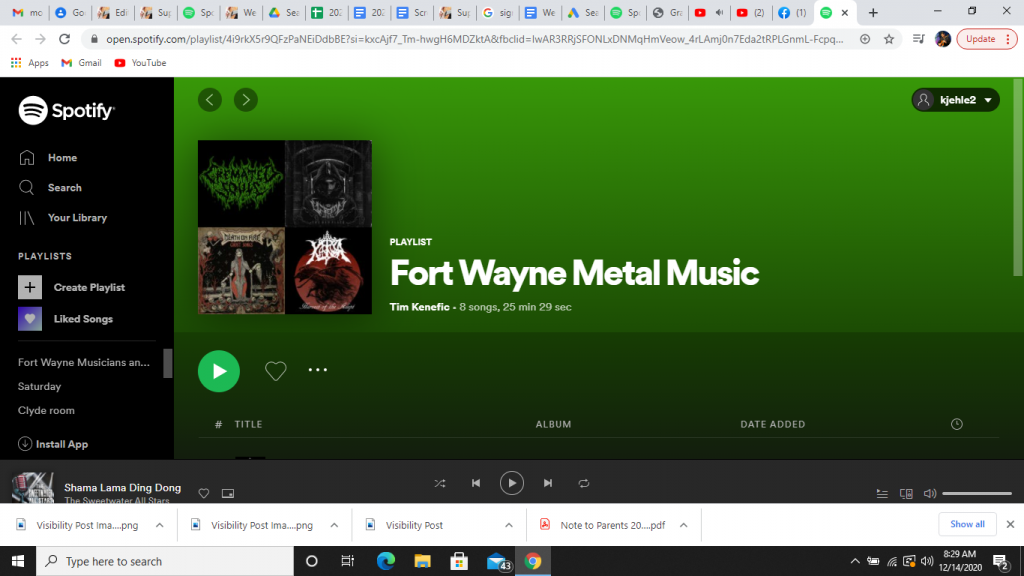The height and width of the screenshot is (576, 1024).
Task: Click the duration clock column icon
Action: tap(957, 424)
